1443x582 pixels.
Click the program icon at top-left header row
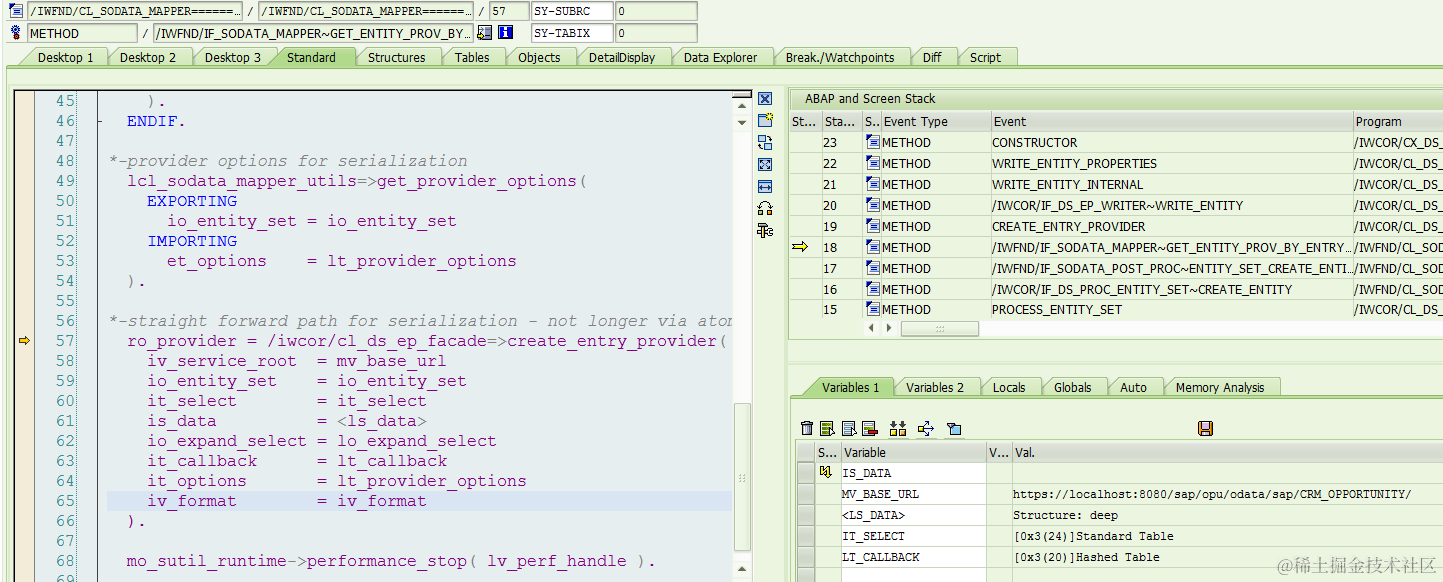(x=15, y=11)
